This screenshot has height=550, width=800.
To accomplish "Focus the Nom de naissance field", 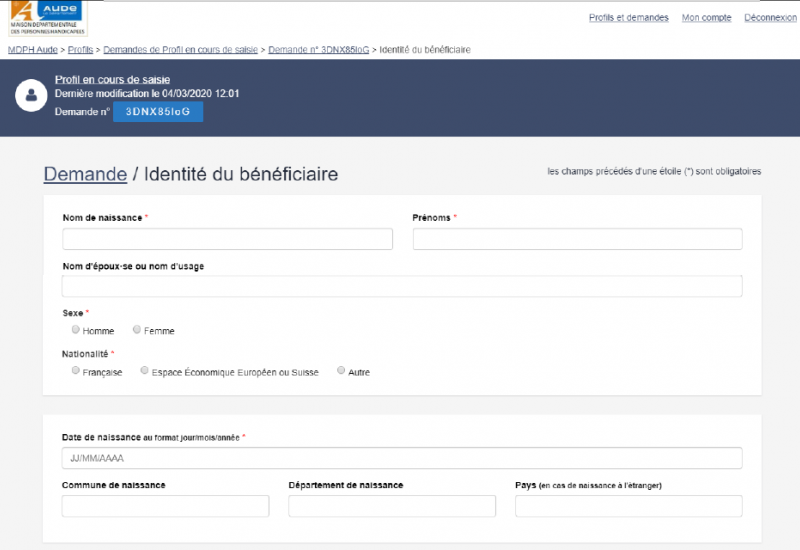I will click(227, 239).
